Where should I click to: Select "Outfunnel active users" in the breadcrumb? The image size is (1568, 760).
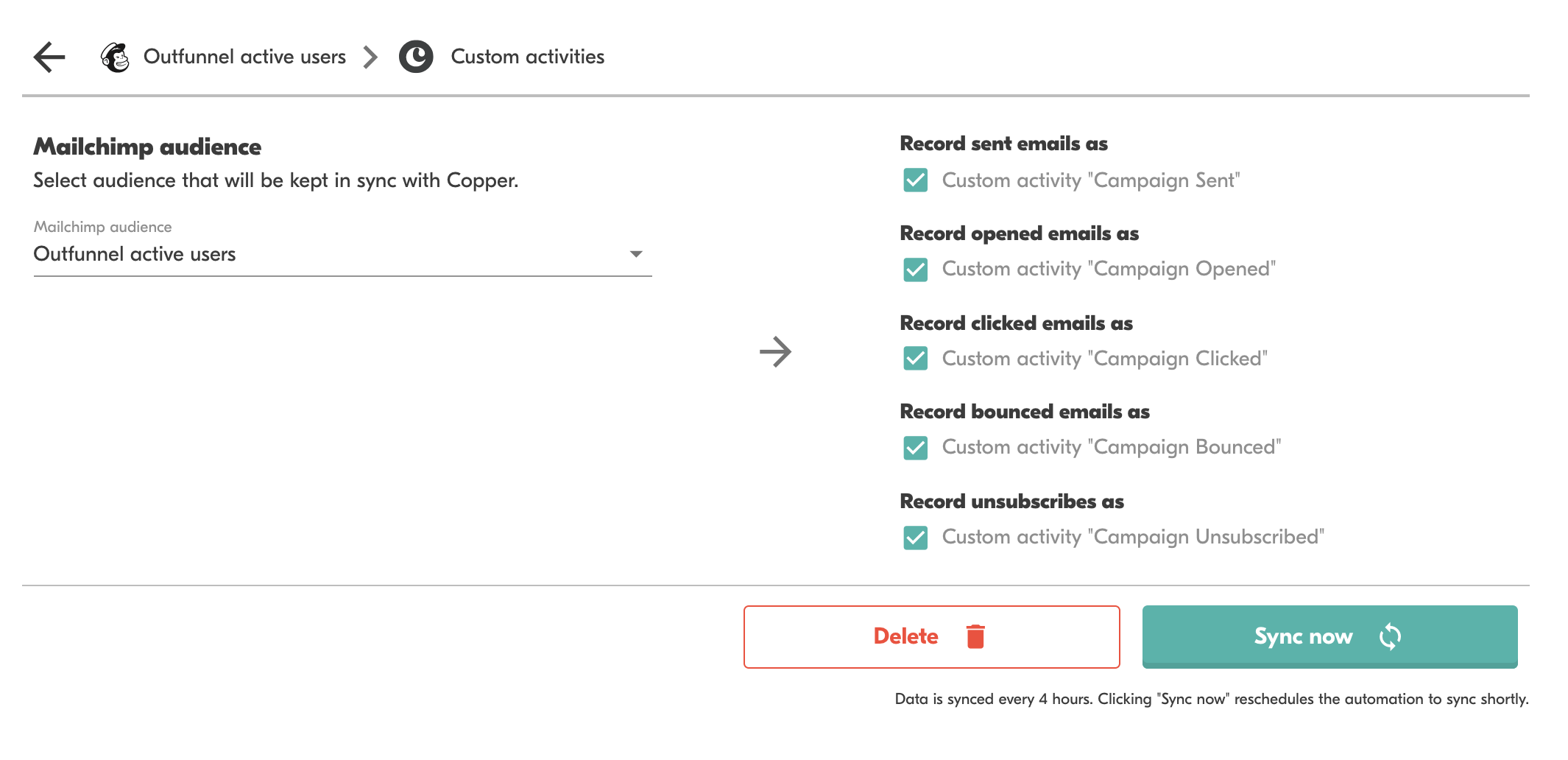[x=244, y=57]
